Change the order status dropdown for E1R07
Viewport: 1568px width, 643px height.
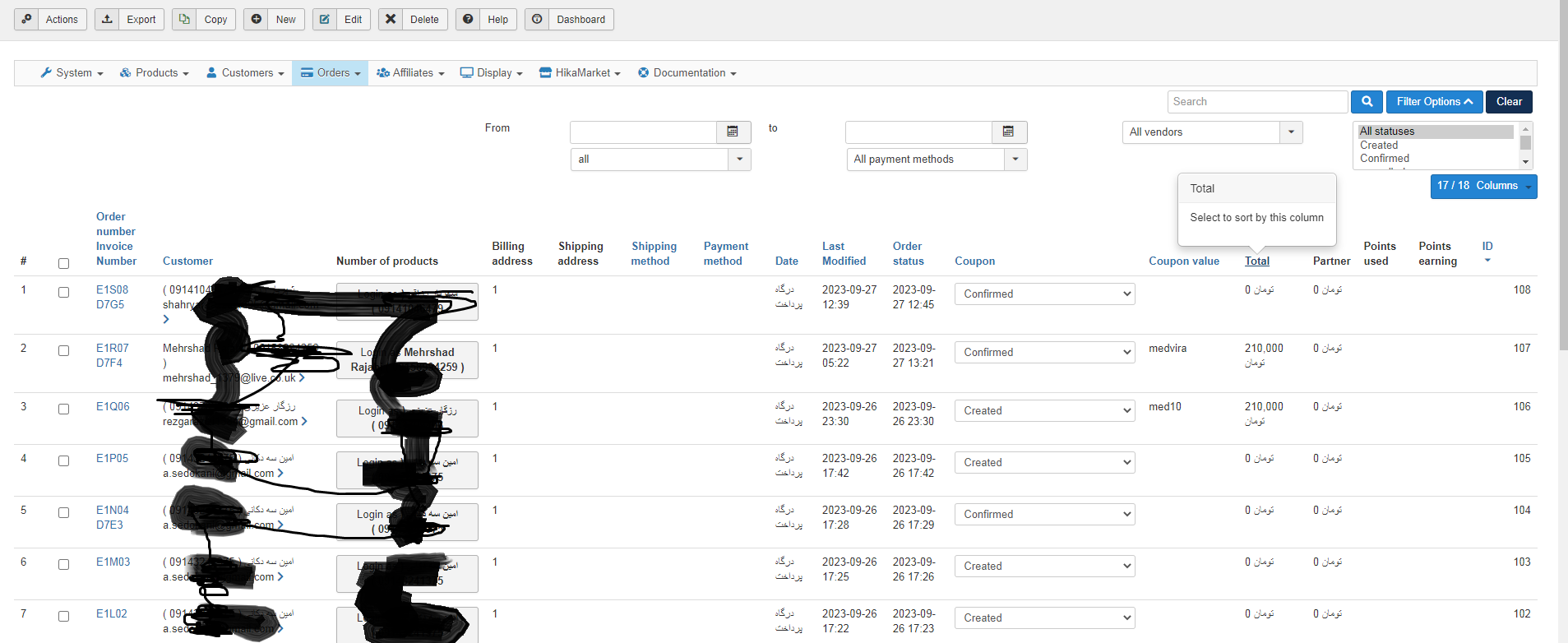[x=1044, y=353]
